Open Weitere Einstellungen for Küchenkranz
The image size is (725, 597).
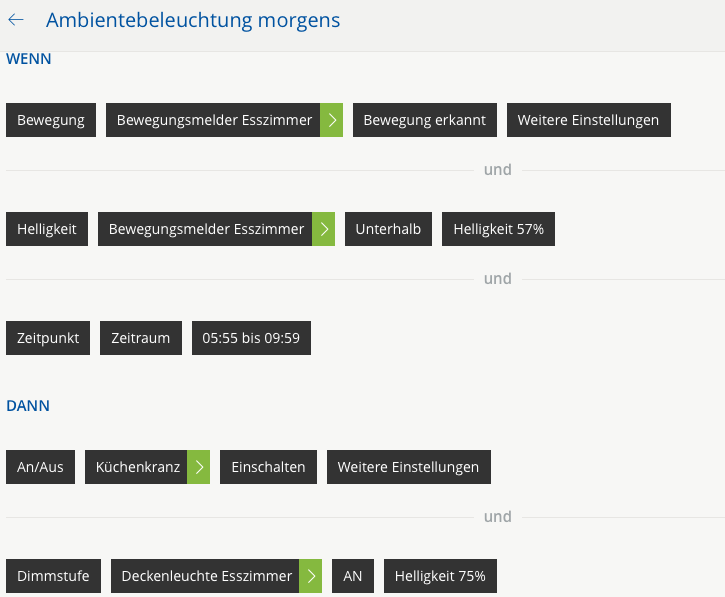408,467
